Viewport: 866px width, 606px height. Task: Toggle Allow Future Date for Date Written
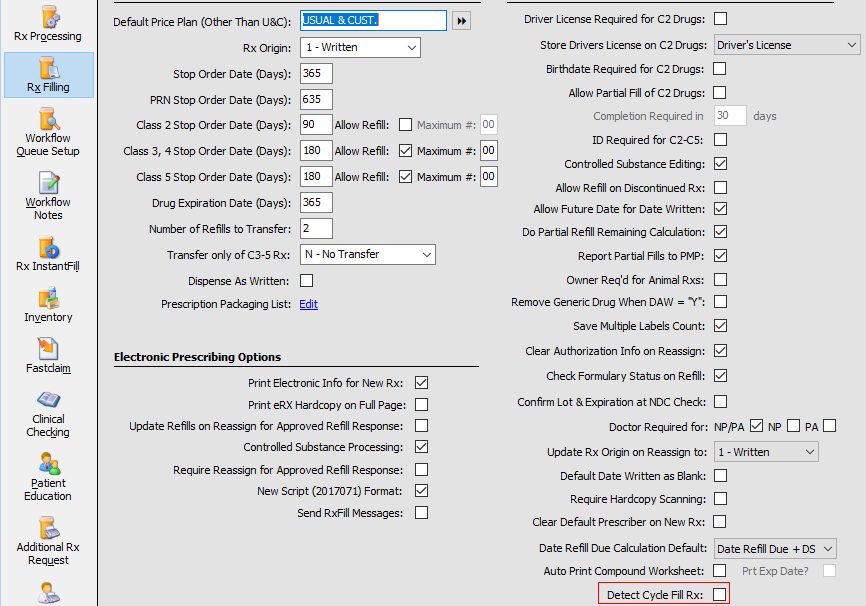coord(720,209)
